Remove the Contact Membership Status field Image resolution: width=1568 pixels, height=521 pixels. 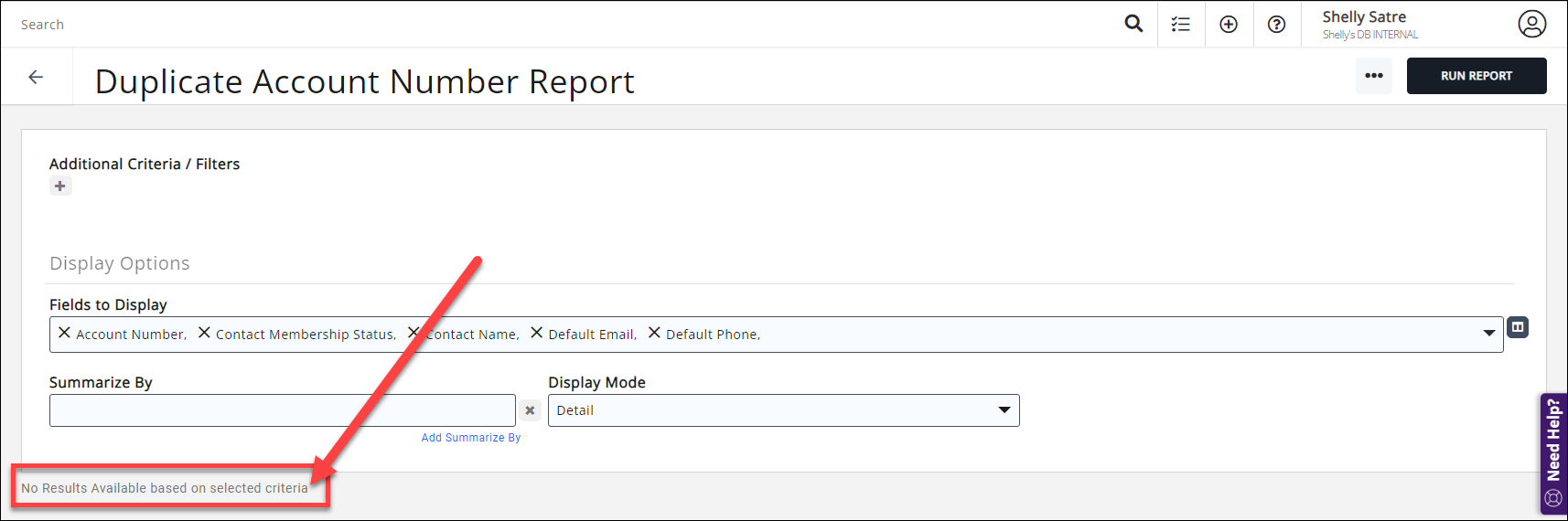[204, 333]
